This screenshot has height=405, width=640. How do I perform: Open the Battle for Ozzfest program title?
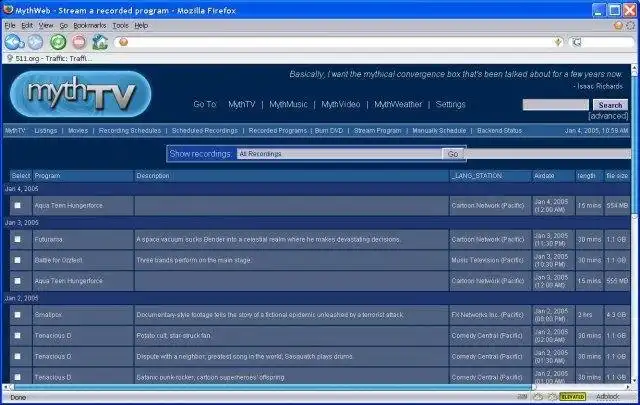[x=58, y=260]
